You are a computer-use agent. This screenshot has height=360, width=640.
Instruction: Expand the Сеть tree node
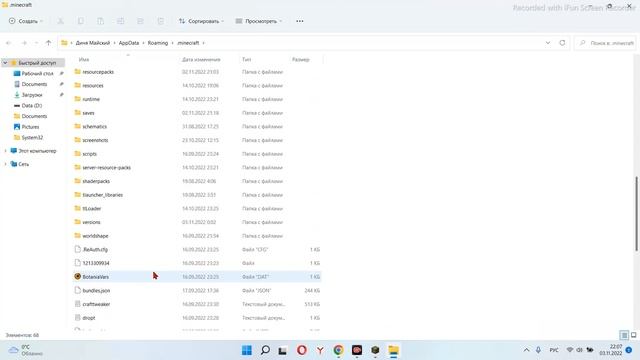[x=5, y=164]
